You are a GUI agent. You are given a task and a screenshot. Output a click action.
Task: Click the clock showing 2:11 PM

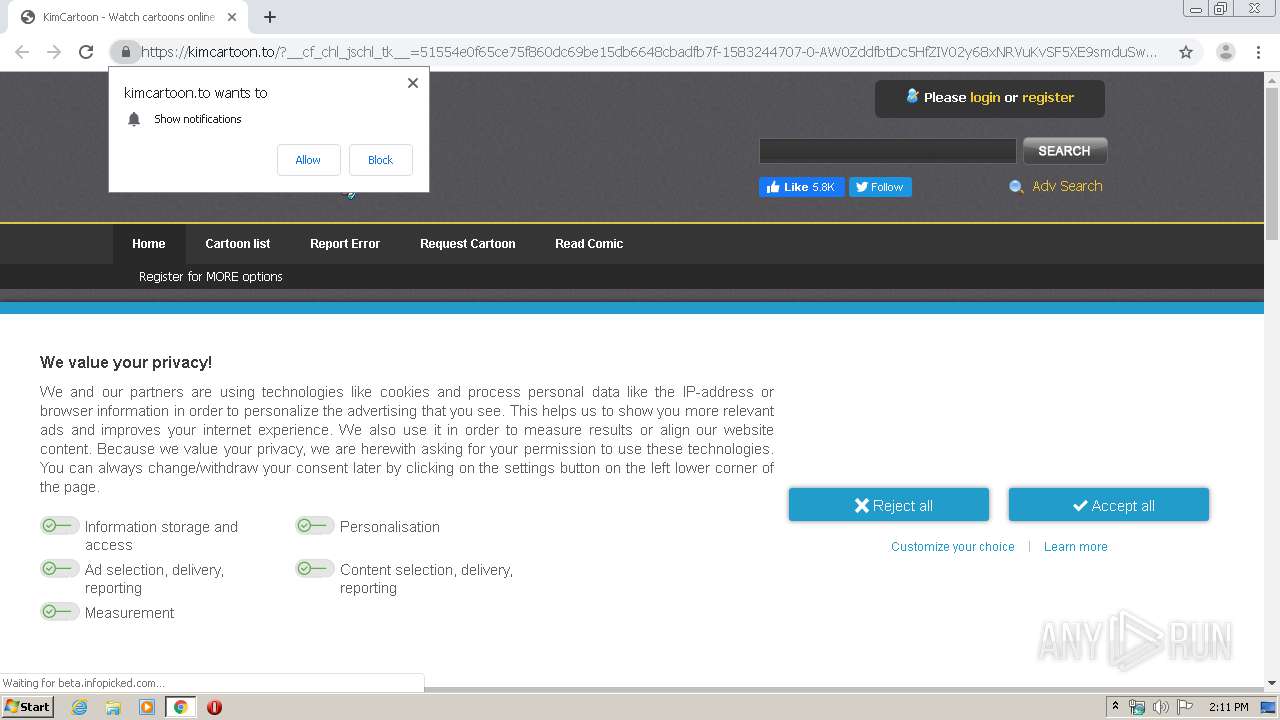click(x=1228, y=707)
